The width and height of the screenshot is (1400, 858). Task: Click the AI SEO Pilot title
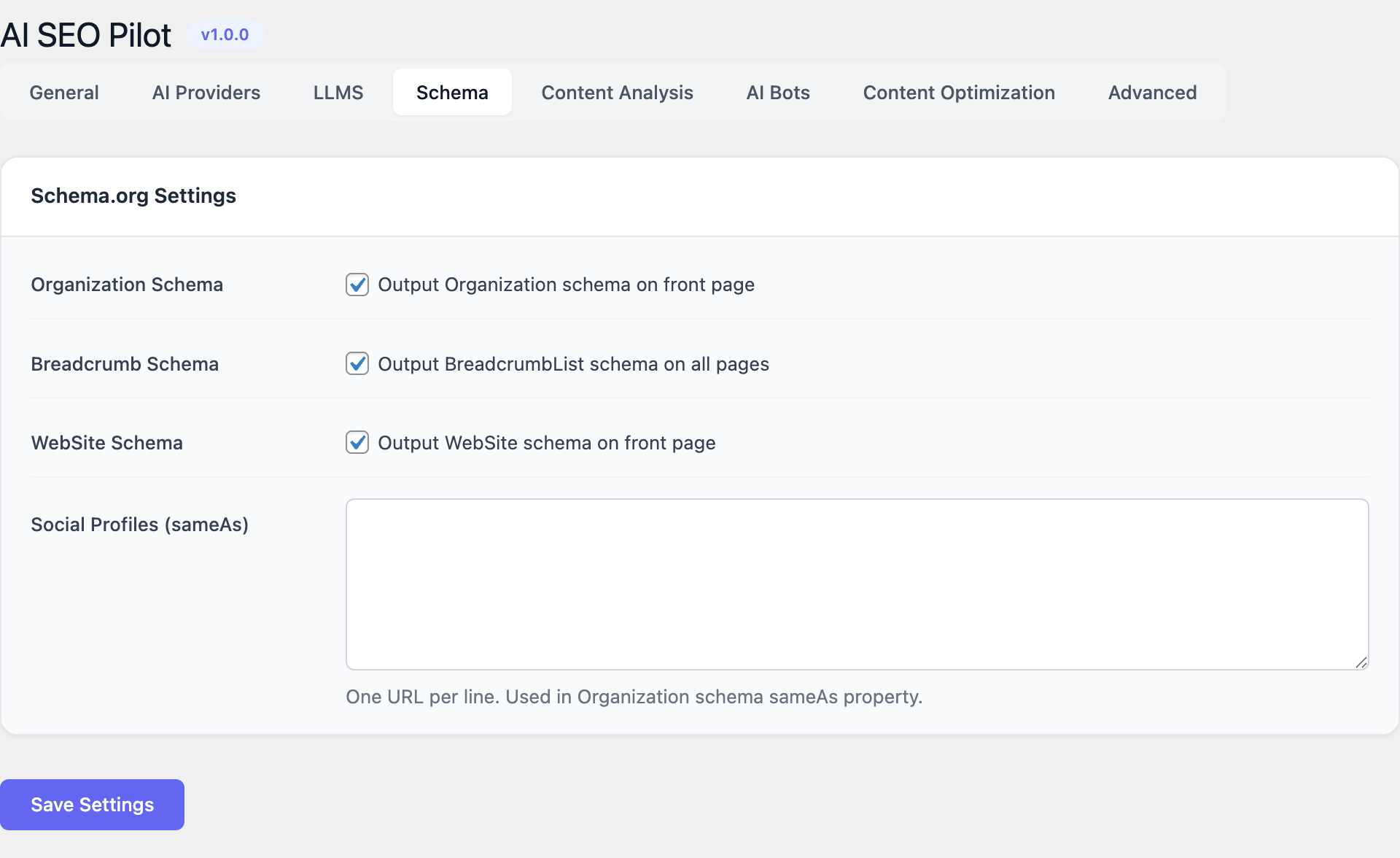86,35
